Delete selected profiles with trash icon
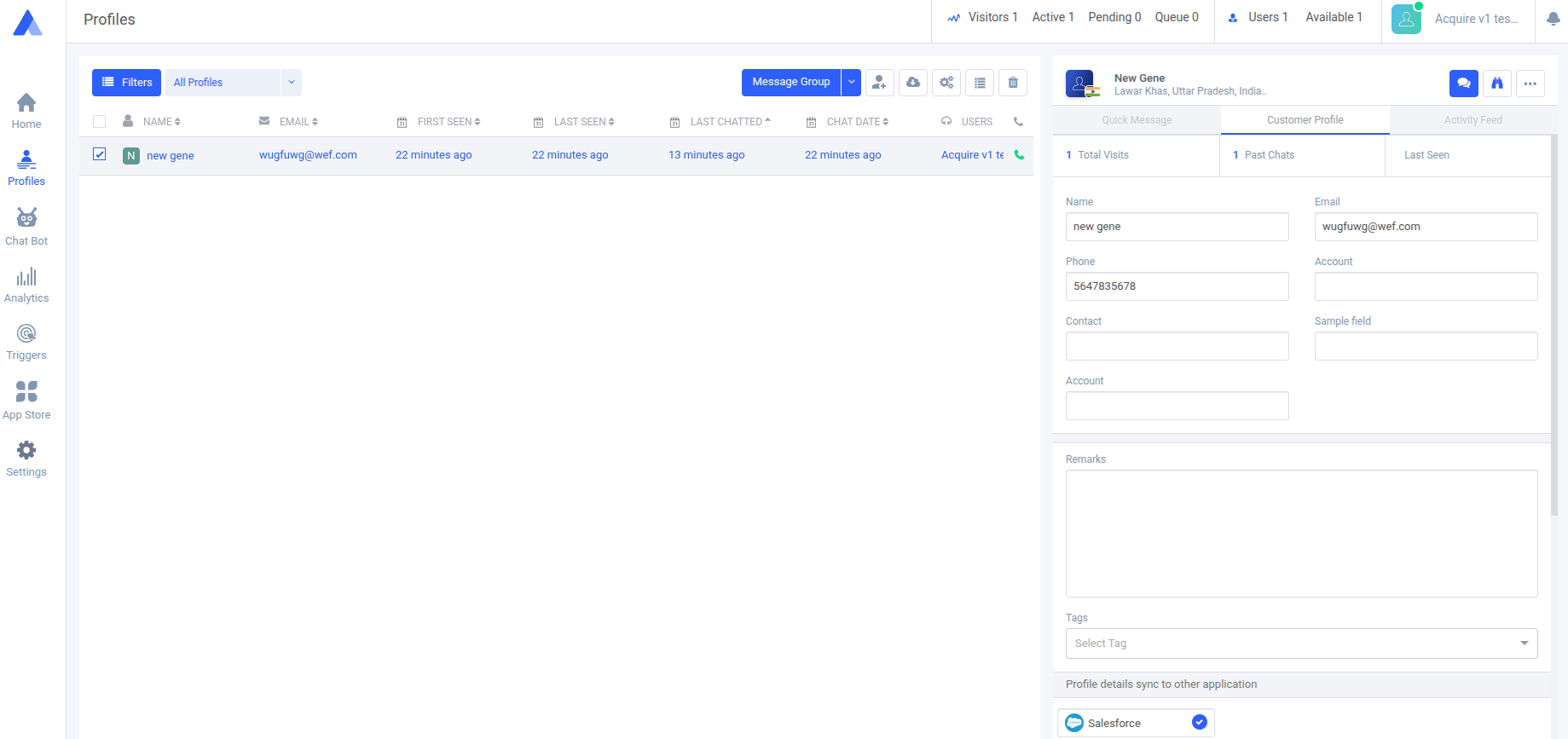Image resolution: width=1568 pixels, height=739 pixels. (1012, 83)
